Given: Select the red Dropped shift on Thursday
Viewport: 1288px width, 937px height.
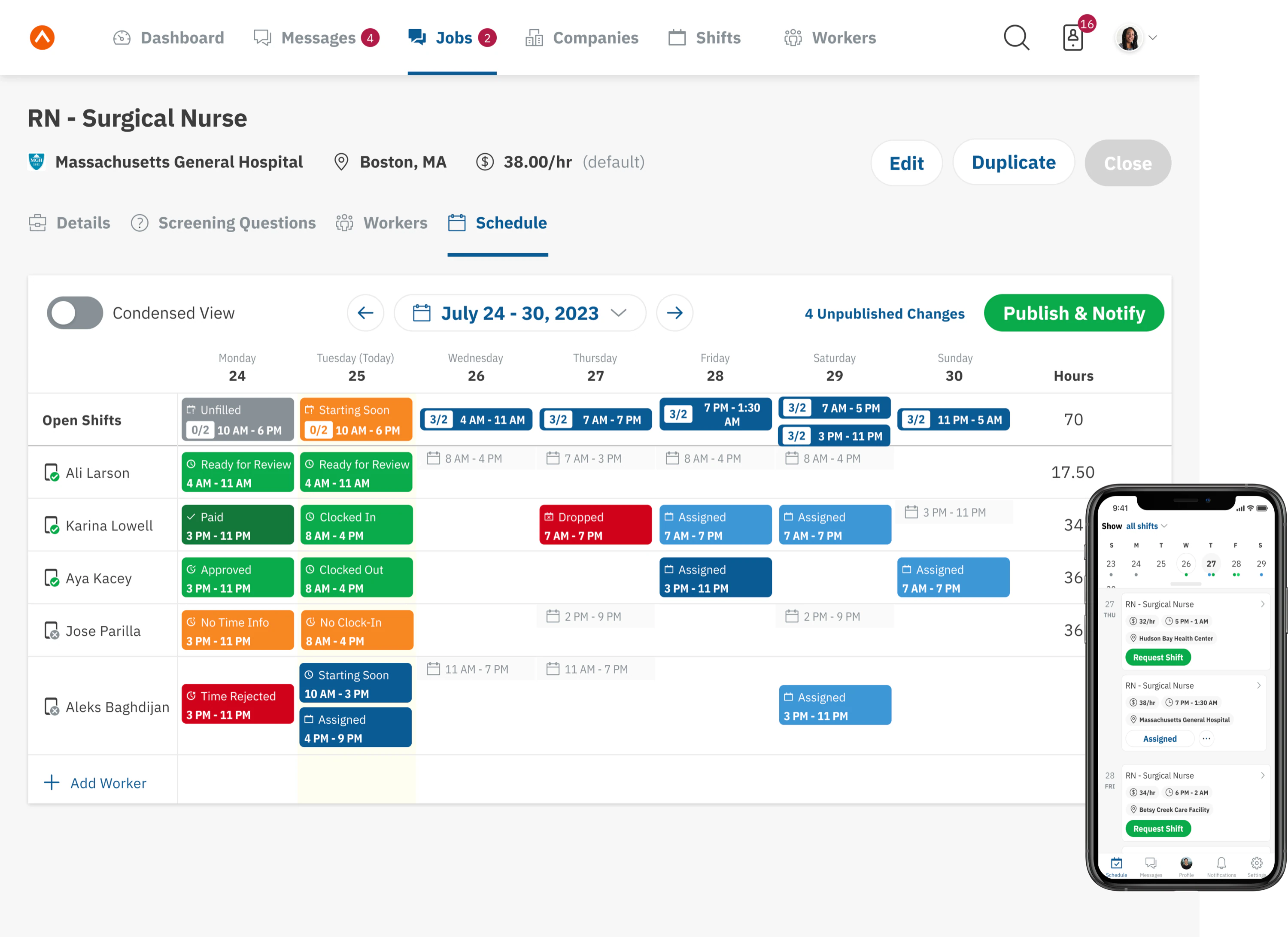Looking at the screenshot, I should pos(595,525).
